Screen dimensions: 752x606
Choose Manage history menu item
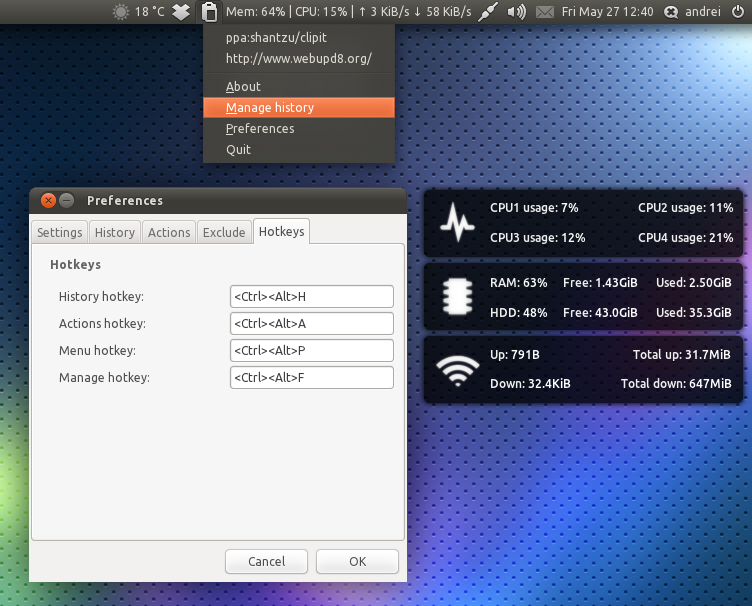(x=299, y=107)
